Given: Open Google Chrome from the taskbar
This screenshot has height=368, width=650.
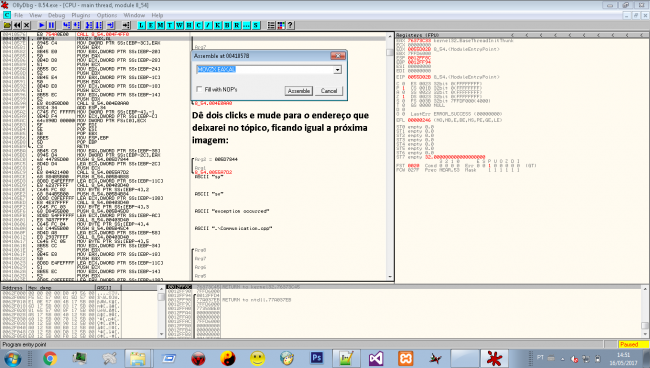Looking at the screenshot, I should click(x=50, y=358).
